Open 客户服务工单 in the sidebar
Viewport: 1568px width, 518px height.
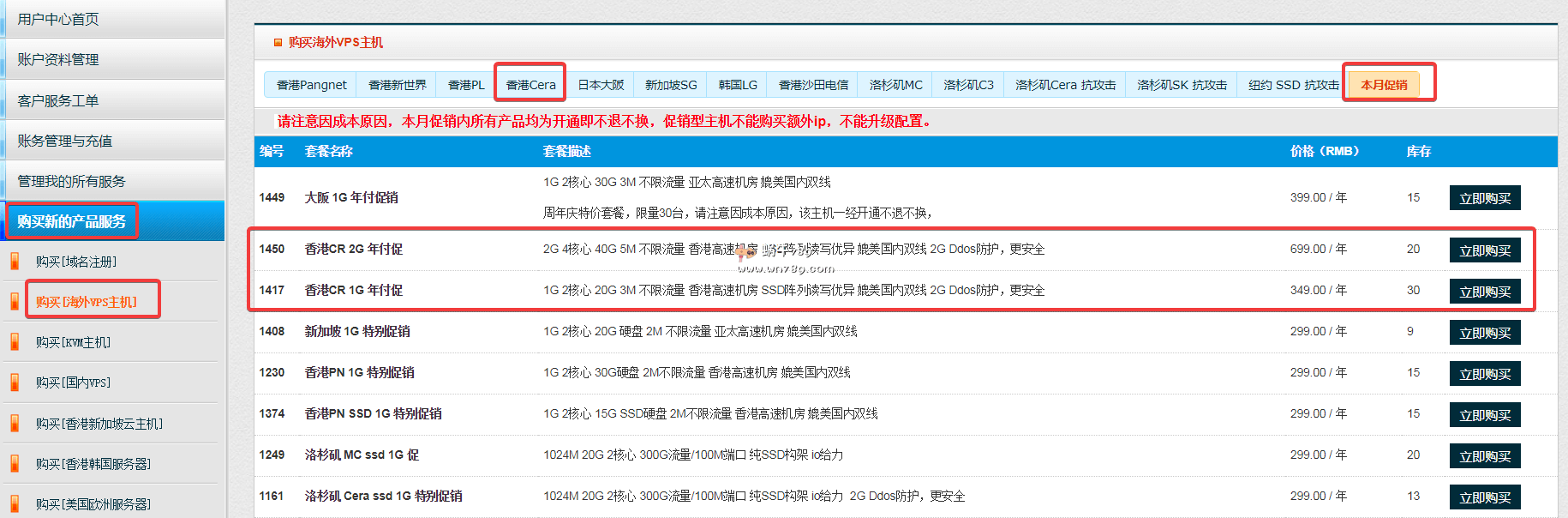coord(58,100)
